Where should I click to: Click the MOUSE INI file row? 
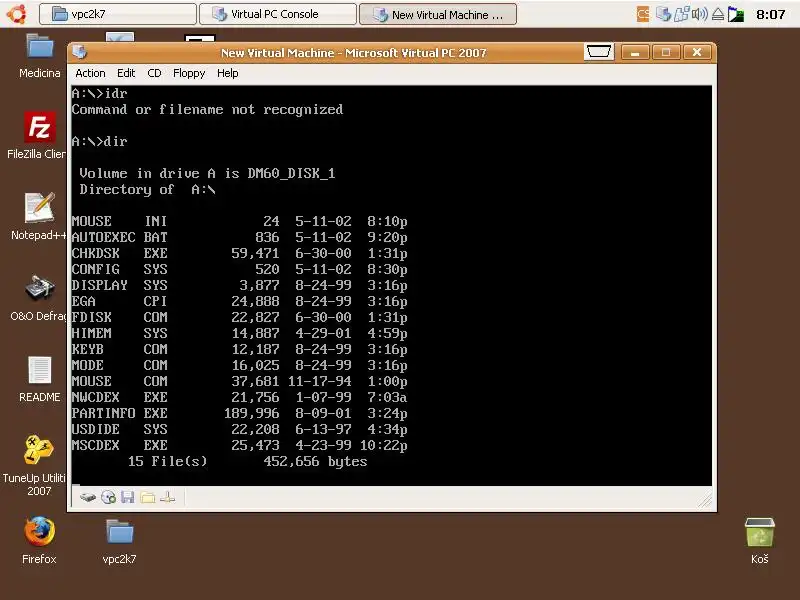tap(239, 221)
